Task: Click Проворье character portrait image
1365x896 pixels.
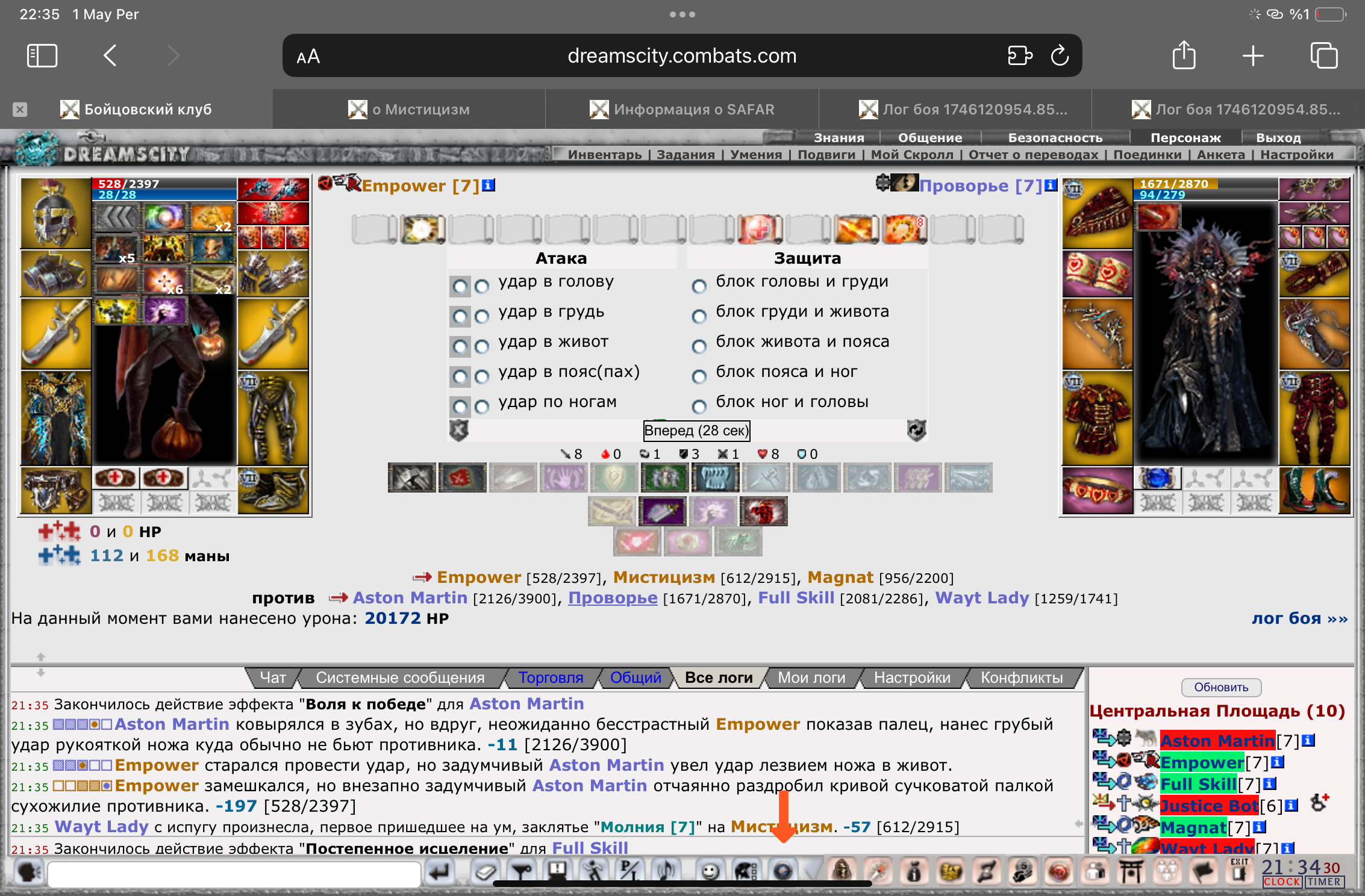Action: coord(1205,334)
